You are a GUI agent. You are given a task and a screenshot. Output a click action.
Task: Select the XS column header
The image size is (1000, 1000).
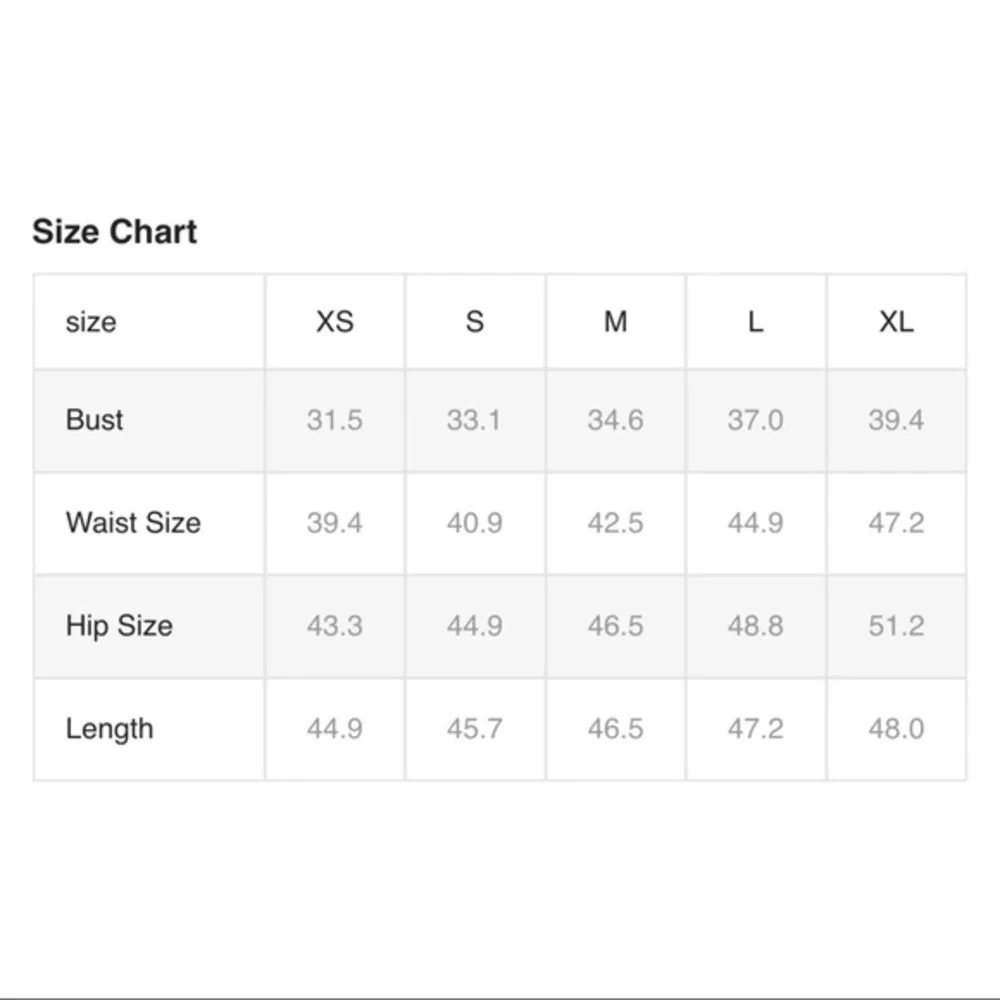tap(335, 322)
